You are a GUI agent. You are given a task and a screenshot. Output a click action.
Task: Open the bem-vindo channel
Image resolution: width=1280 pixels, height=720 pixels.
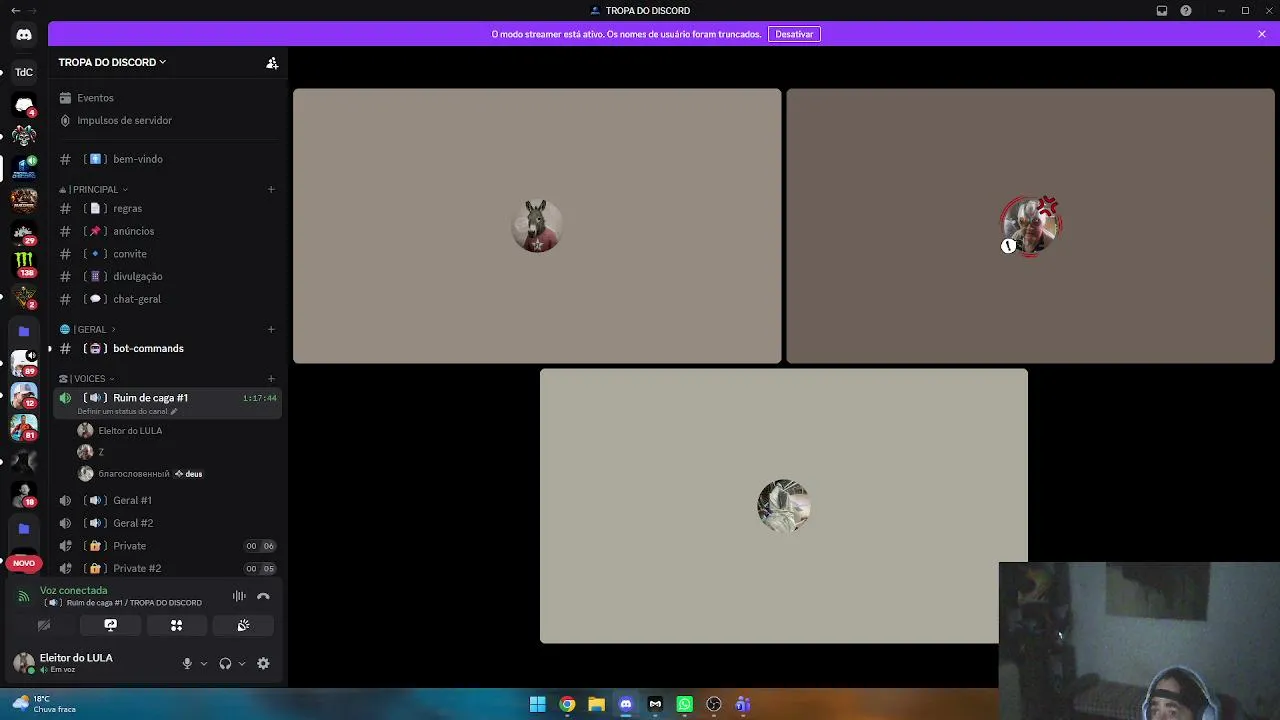(167, 159)
